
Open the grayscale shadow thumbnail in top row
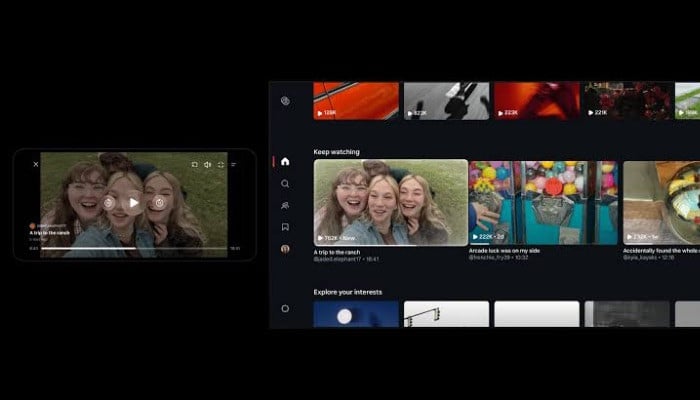pos(446,100)
